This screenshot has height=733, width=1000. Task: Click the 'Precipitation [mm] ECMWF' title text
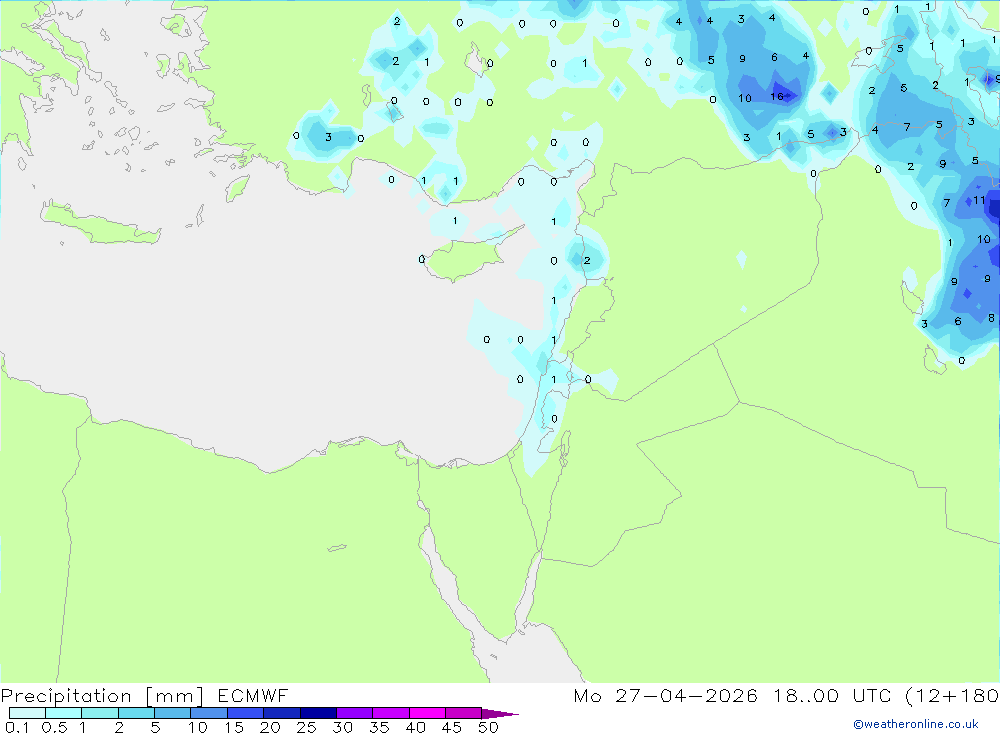pyautogui.click(x=144, y=695)
